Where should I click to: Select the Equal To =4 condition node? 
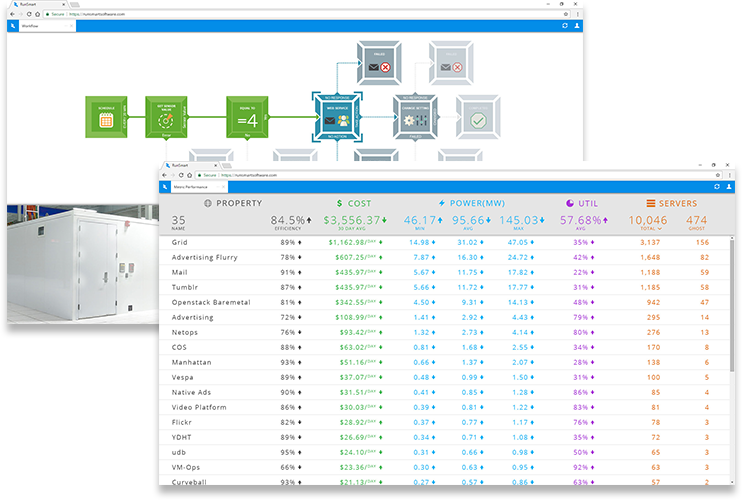click(247, 117)
